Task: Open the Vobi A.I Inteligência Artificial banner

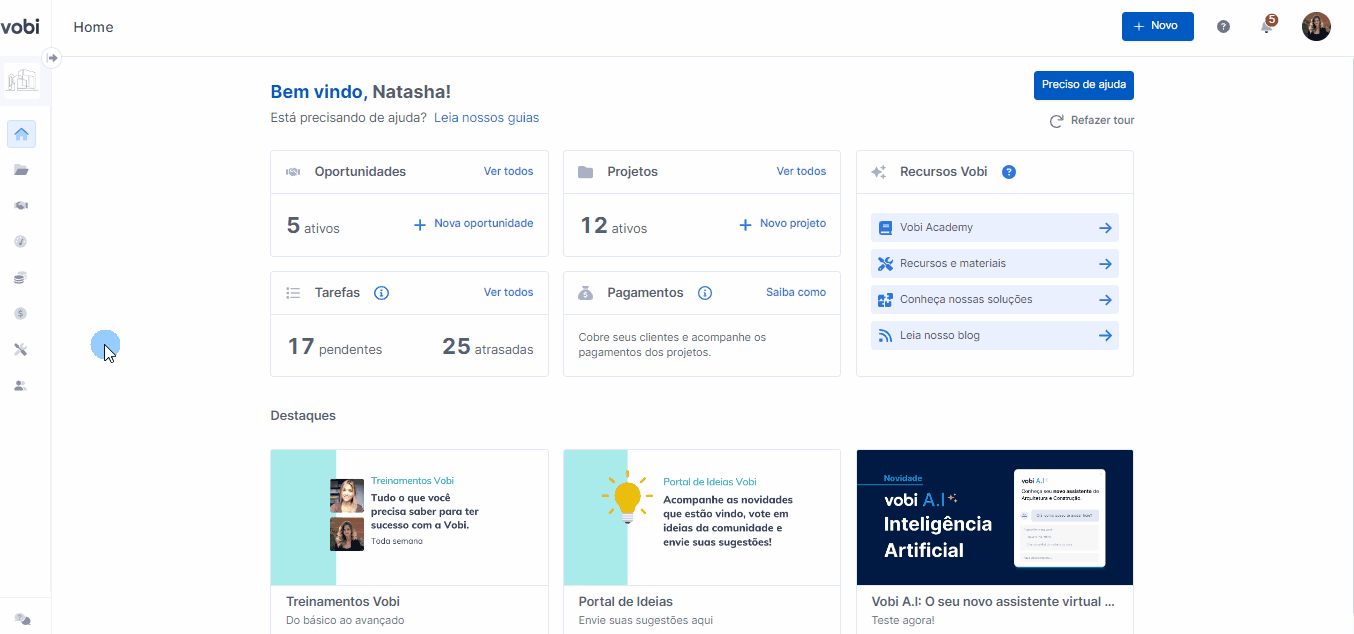Action: [995, 517]
